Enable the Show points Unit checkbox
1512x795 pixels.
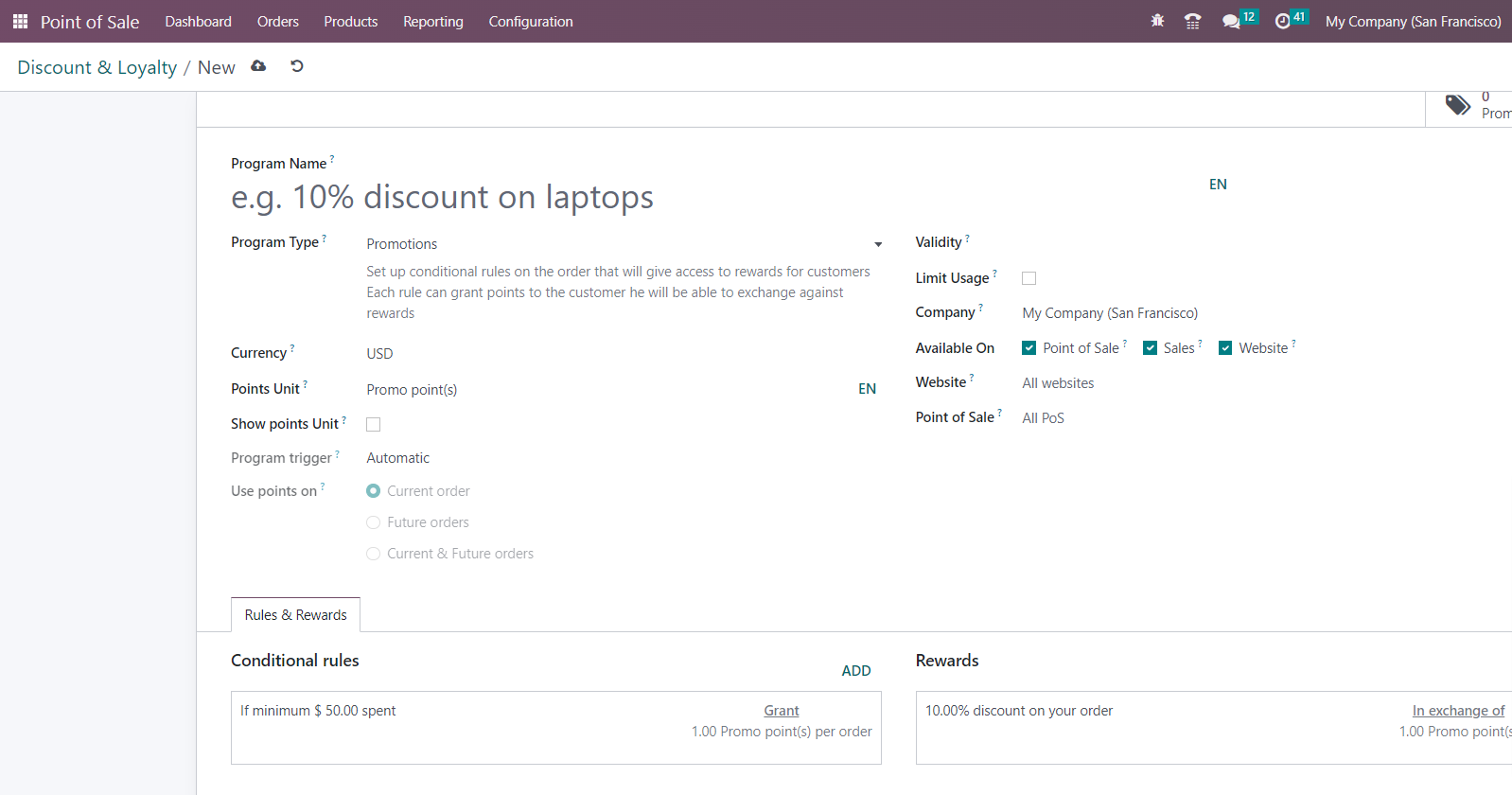[374, 425]
